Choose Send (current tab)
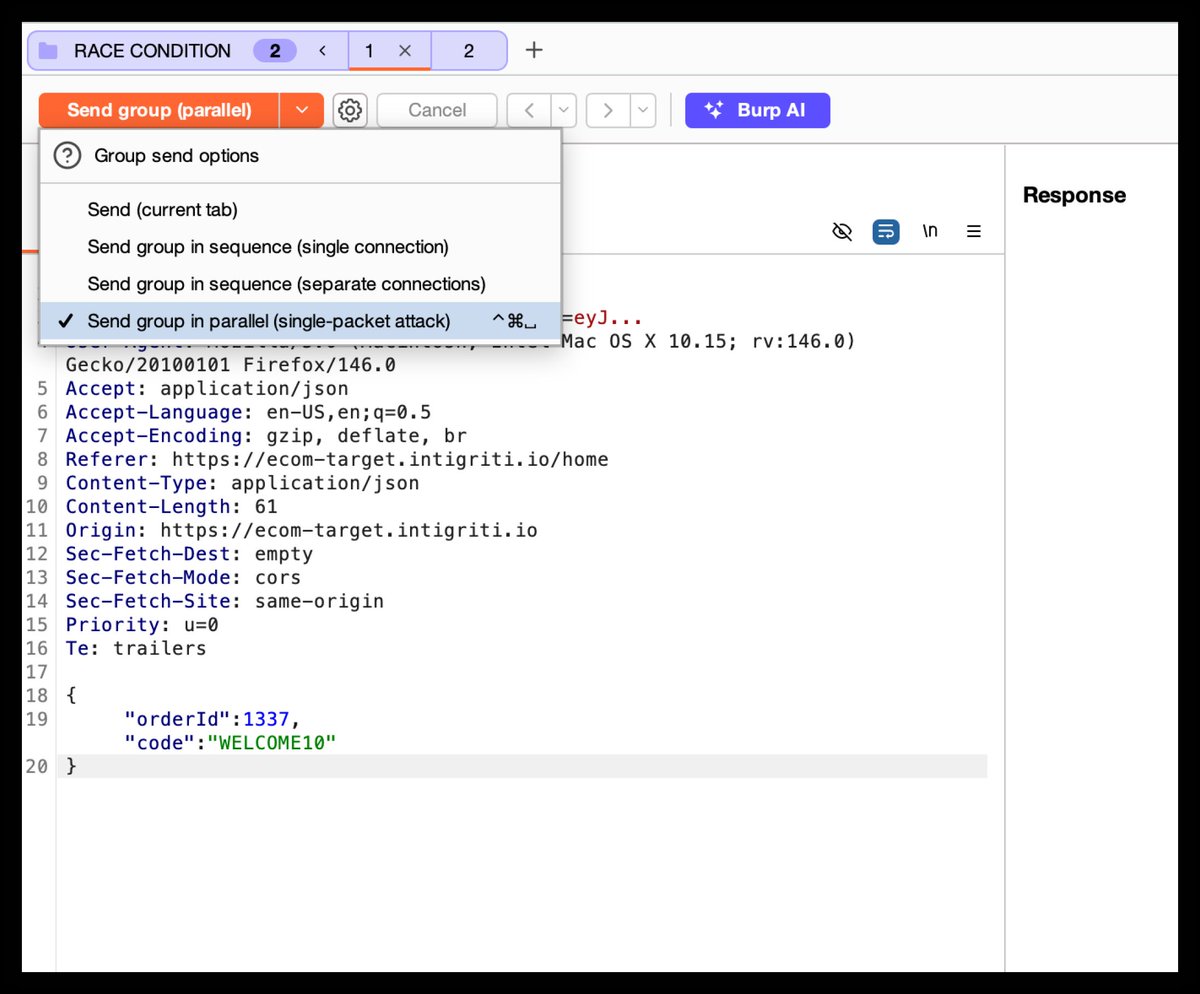The width and height of the screenshot is (1200, 994). 300,210
